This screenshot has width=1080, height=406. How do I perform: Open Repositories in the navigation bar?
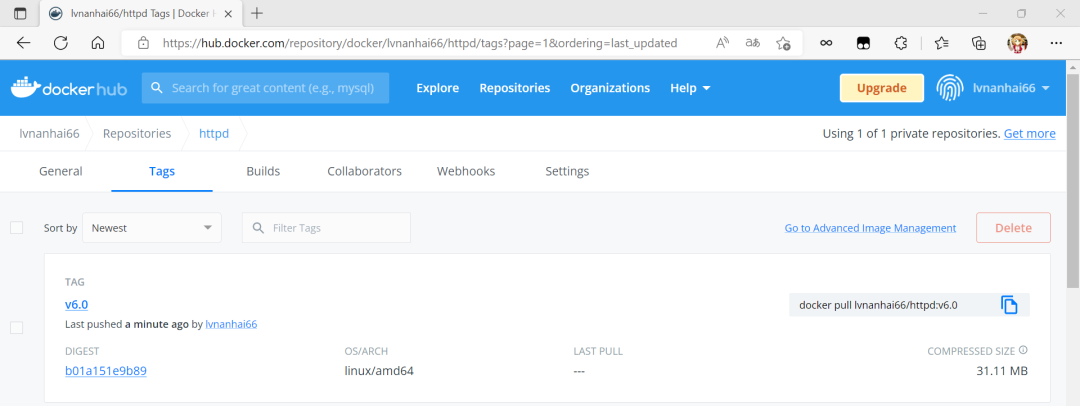[x=515, y=88]
